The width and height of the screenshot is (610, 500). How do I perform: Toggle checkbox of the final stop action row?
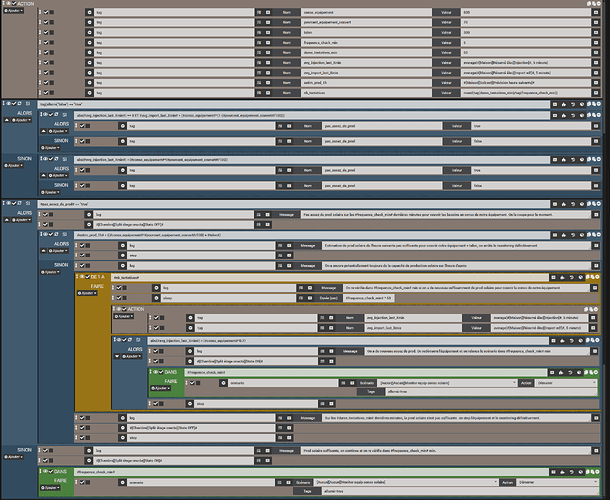click(x=82, y=438)
